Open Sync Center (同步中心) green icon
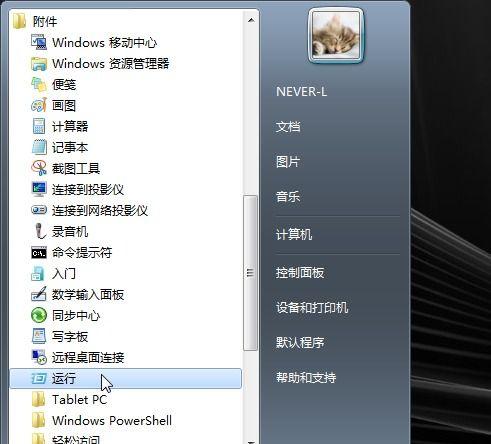The width and height of the screenshot is (491, 444). coord(39,315)
